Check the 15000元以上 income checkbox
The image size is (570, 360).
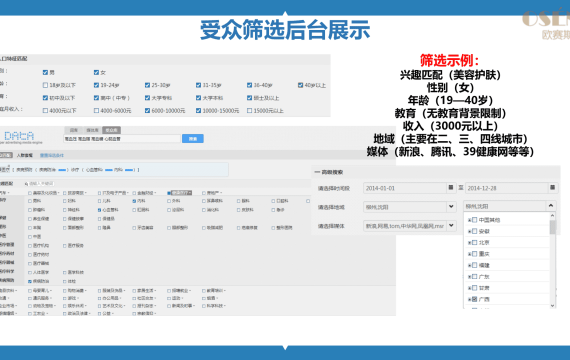point(249,111)
